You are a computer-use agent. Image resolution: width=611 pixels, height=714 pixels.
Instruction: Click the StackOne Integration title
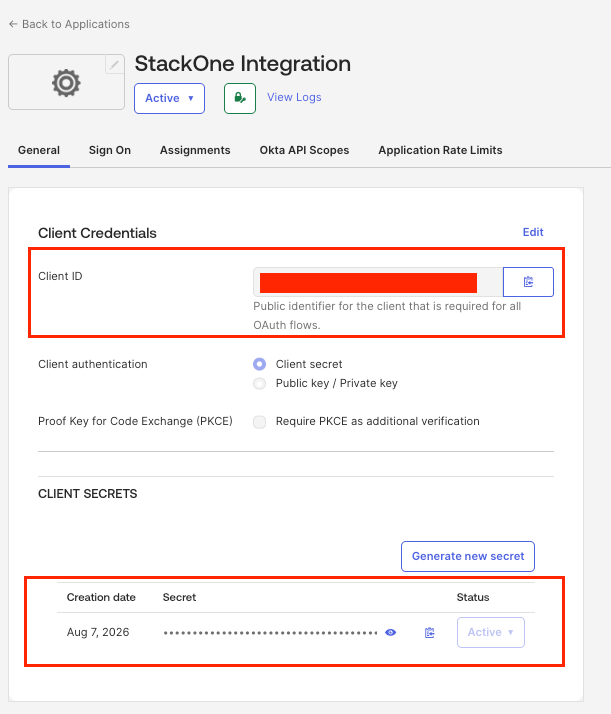(x=243, y=64)
